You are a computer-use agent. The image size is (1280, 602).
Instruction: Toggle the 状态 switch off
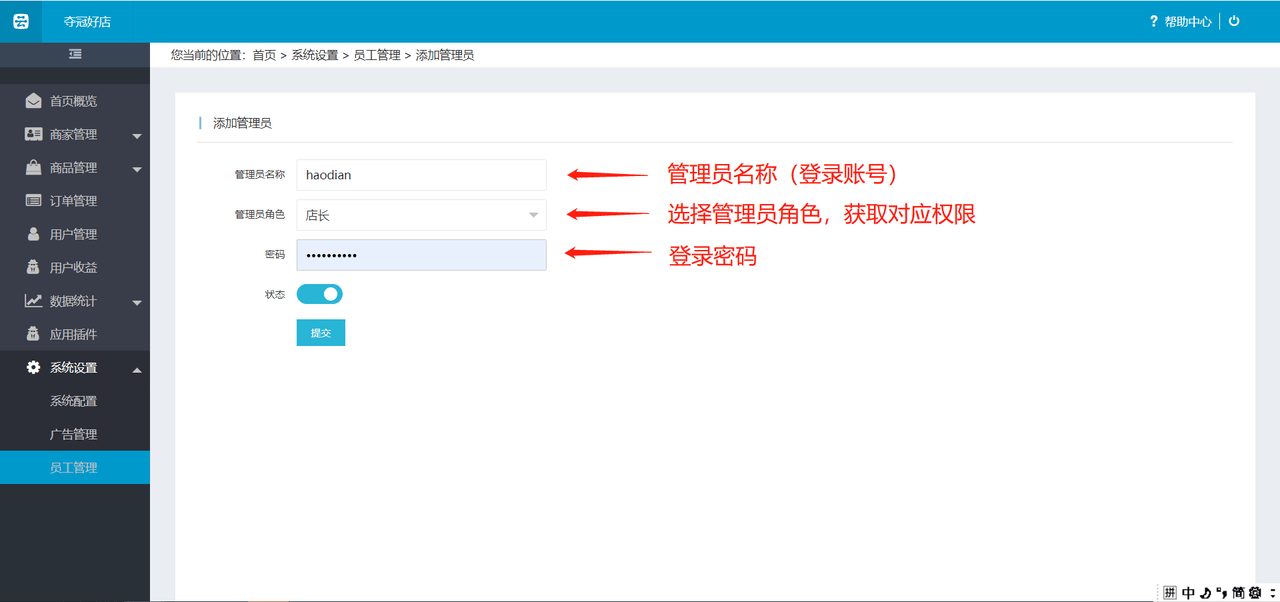[x=320, y=294]
